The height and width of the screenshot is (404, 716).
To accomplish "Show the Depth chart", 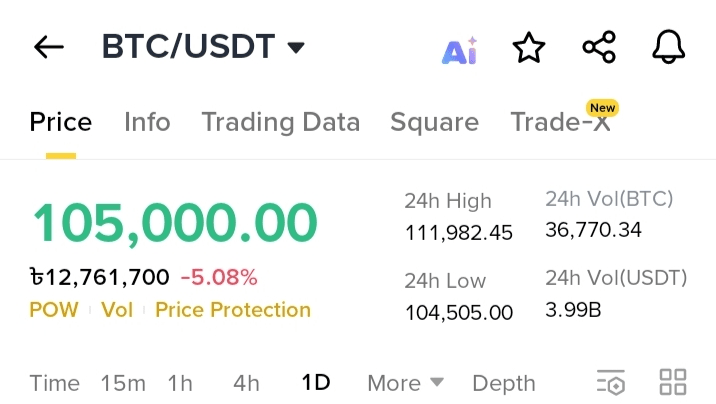I will click(x=503, y=383).
